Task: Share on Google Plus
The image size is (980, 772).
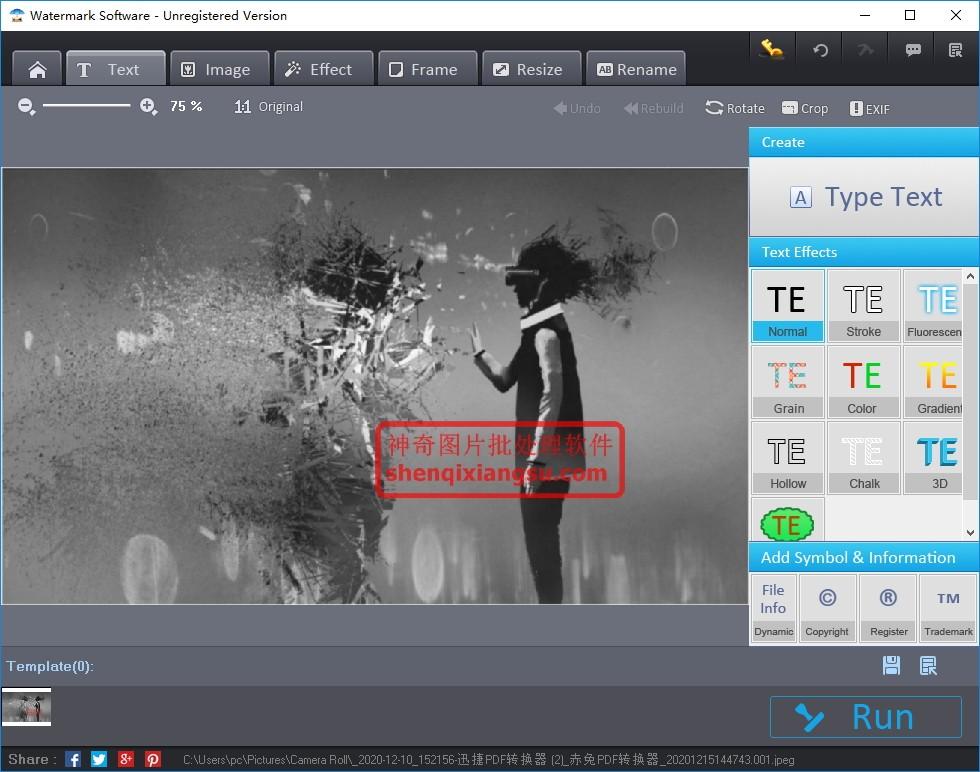Action: pos(126,759)
